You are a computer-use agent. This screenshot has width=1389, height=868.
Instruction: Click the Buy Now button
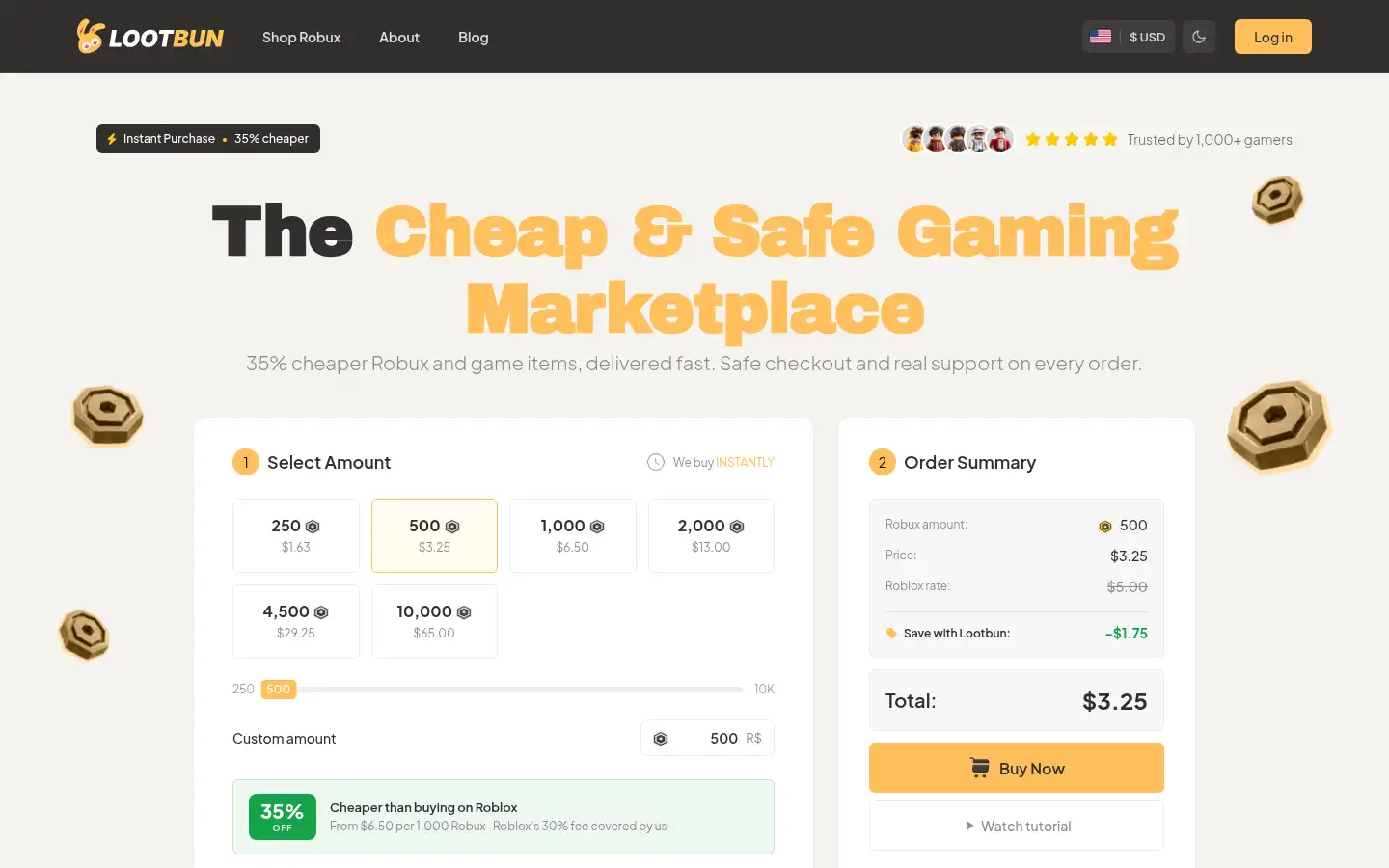point(1017,768)
